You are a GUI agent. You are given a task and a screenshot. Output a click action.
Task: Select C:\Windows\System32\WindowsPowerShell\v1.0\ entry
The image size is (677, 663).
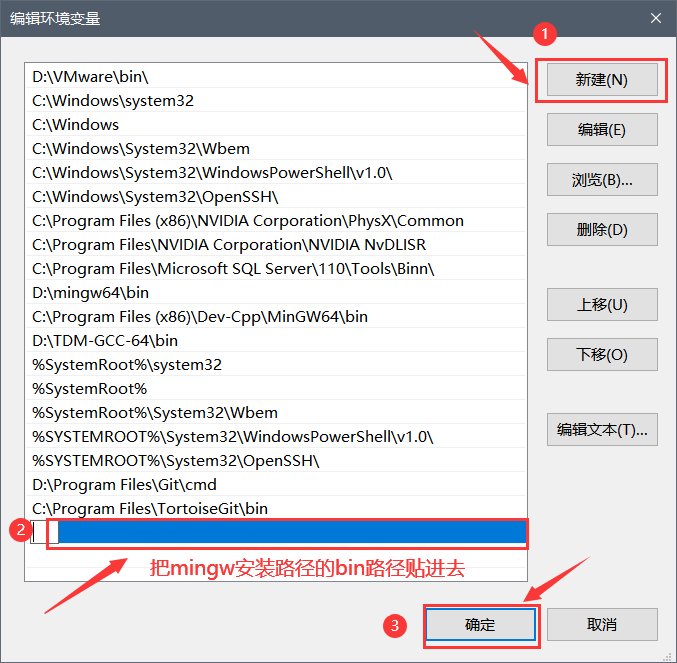click(x=276, y=173)
